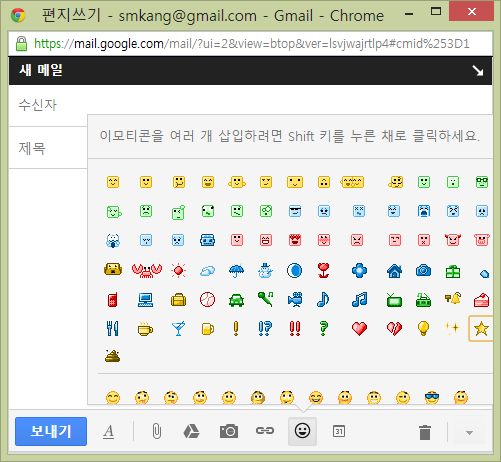Insert the blue camera emoticon

click(x=423, y=270)
